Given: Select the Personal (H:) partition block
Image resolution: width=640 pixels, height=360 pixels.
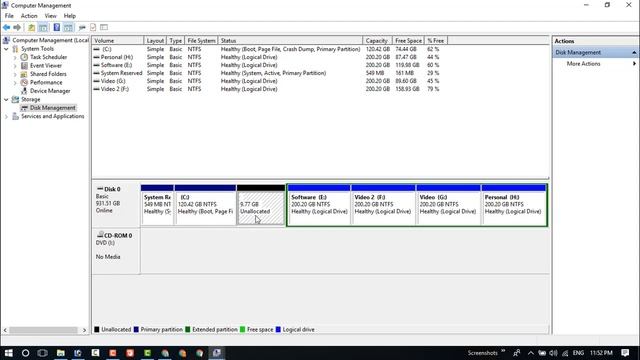Looking at the screenshot, I should [x=513, y=205].
